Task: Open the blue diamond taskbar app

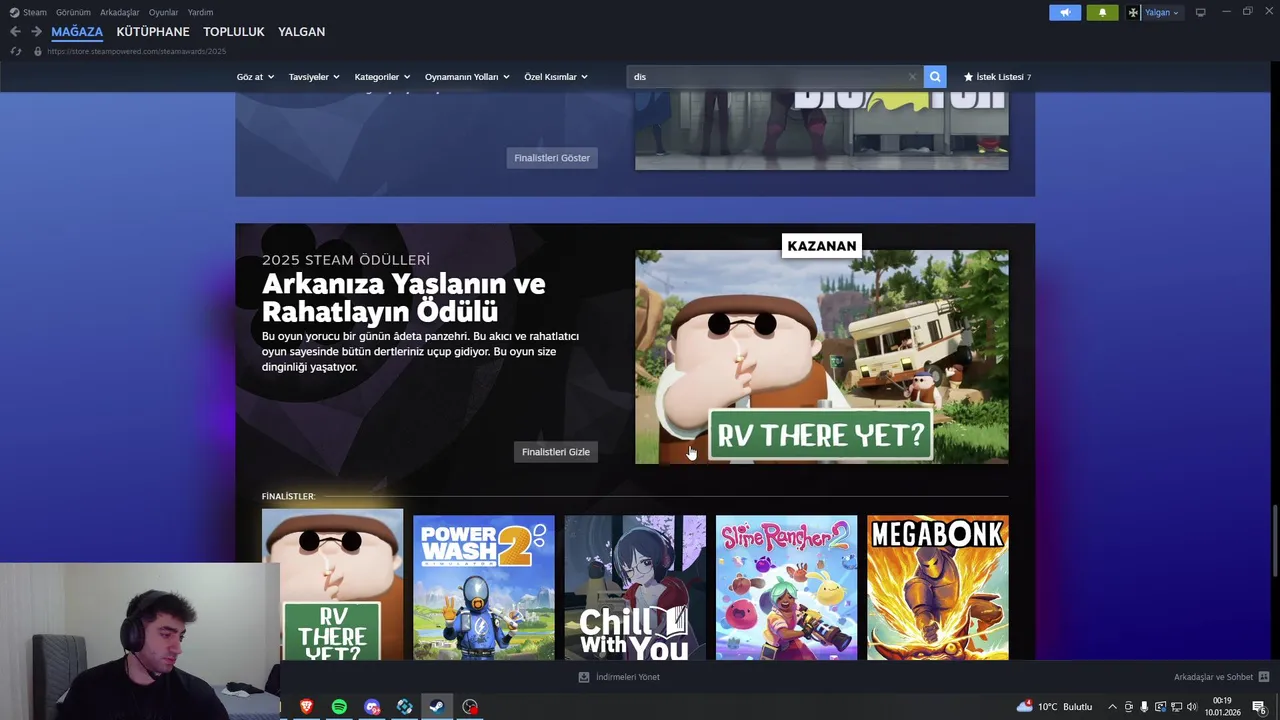Action: pos(404,707)
